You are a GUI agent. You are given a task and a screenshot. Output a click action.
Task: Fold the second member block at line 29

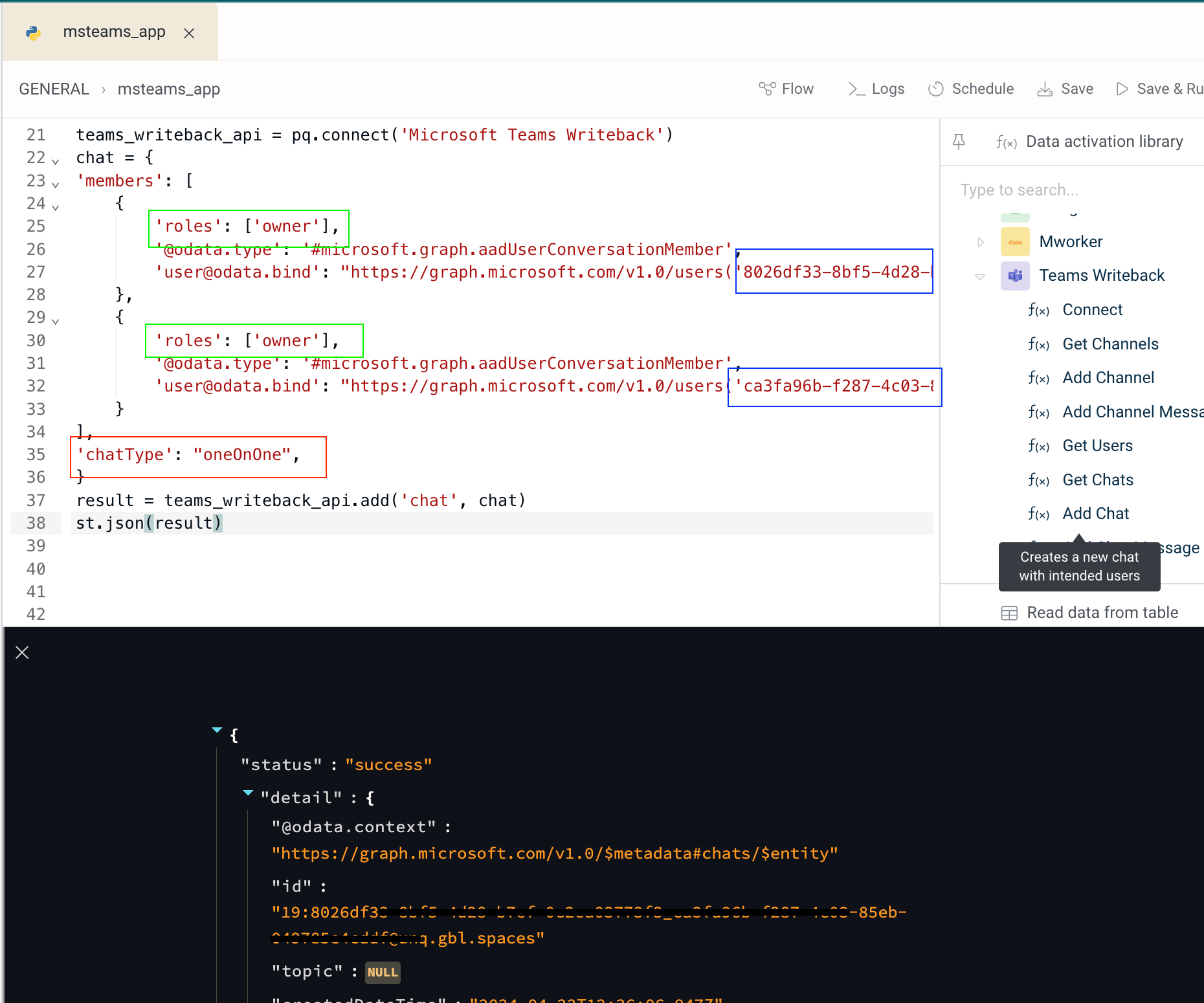pyautogui.click(x=56, y=321)
